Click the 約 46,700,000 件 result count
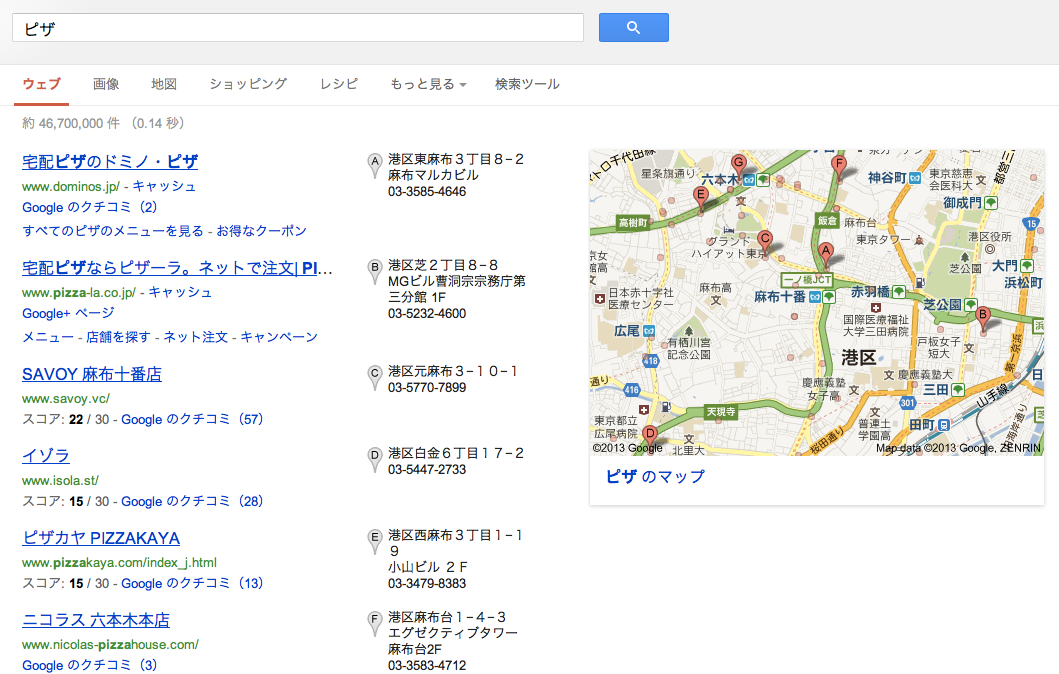1059x674 pixels. [x=71, y=124]
